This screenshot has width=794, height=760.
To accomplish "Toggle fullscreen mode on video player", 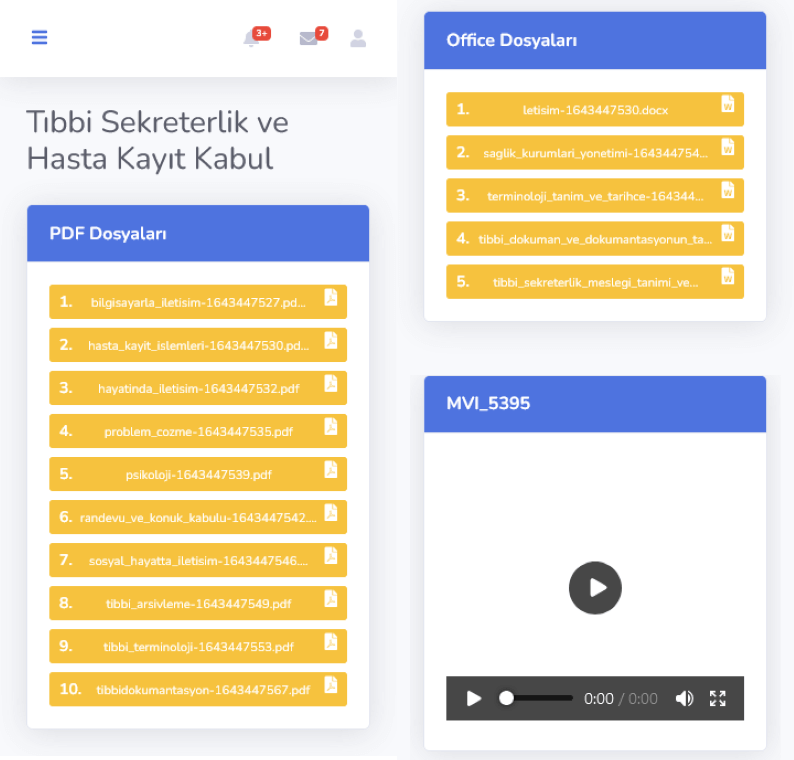I will (x=717, y=699).
